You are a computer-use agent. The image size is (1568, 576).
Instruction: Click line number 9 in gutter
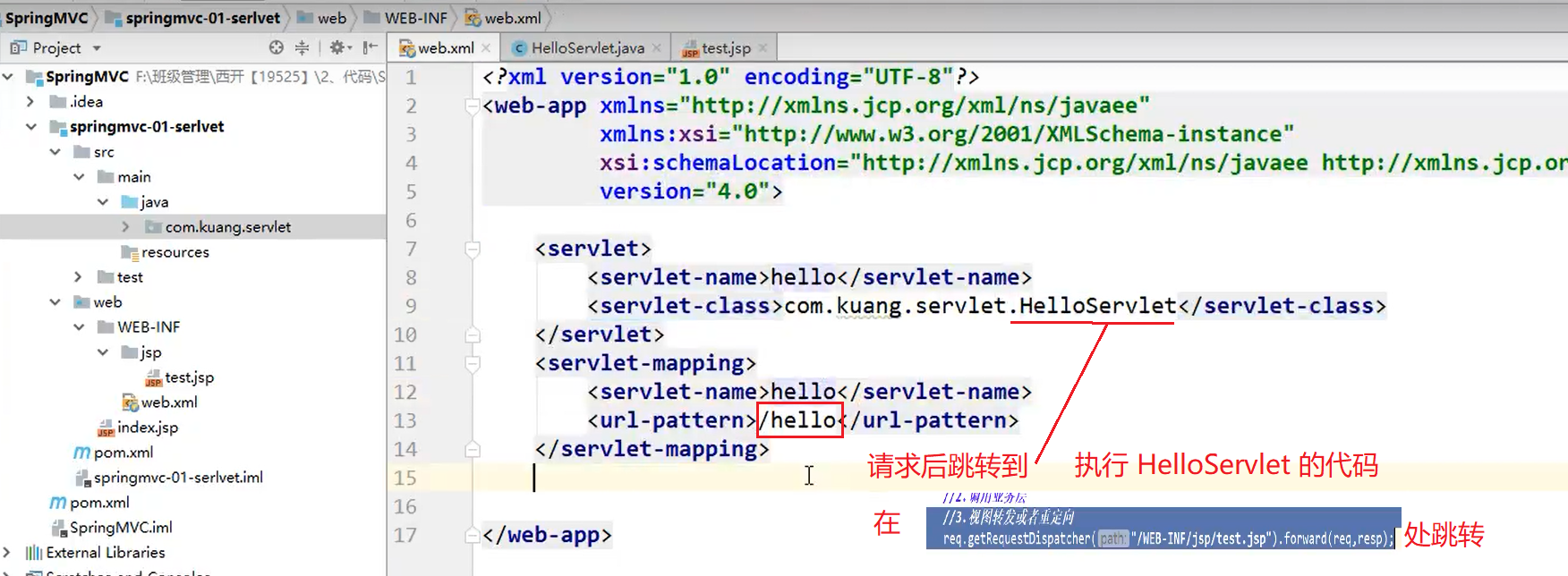411,306
